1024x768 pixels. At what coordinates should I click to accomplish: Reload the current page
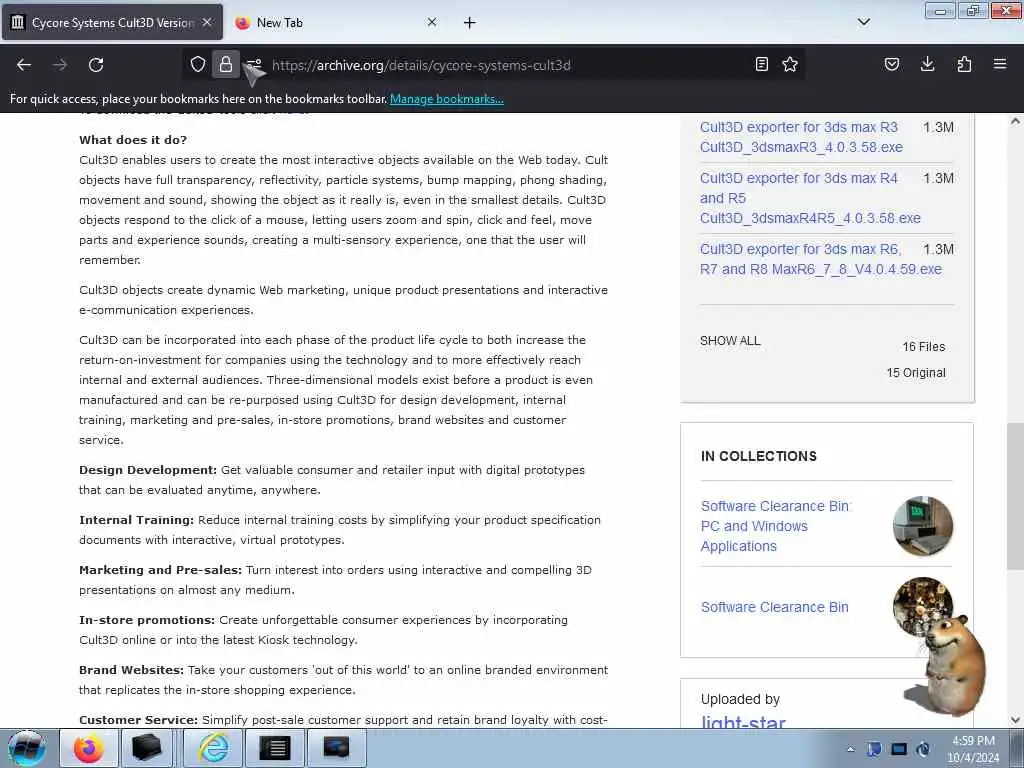(x=96, y=65)
